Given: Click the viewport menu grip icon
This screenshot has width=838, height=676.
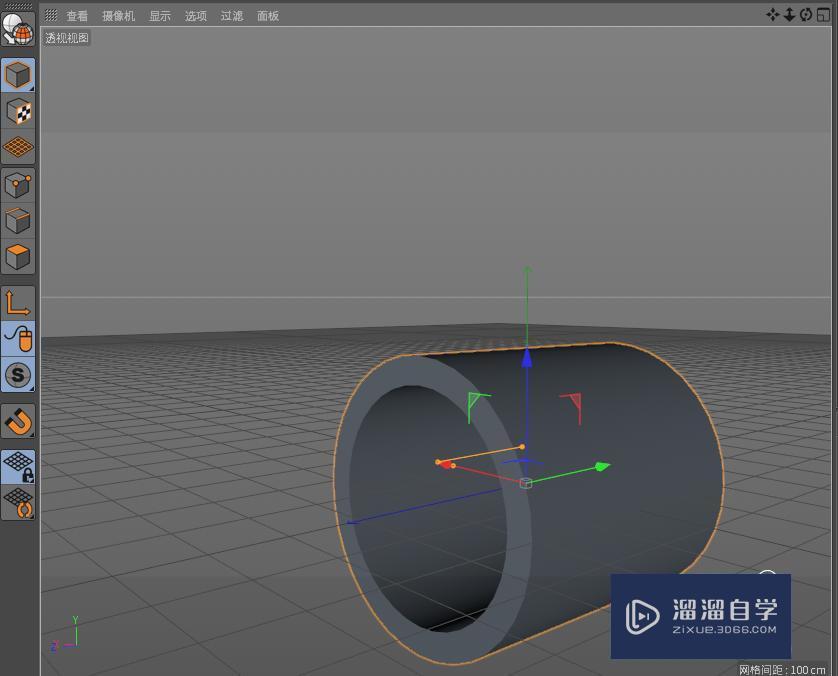Looking at the screenshot, I should click(51, 15).
